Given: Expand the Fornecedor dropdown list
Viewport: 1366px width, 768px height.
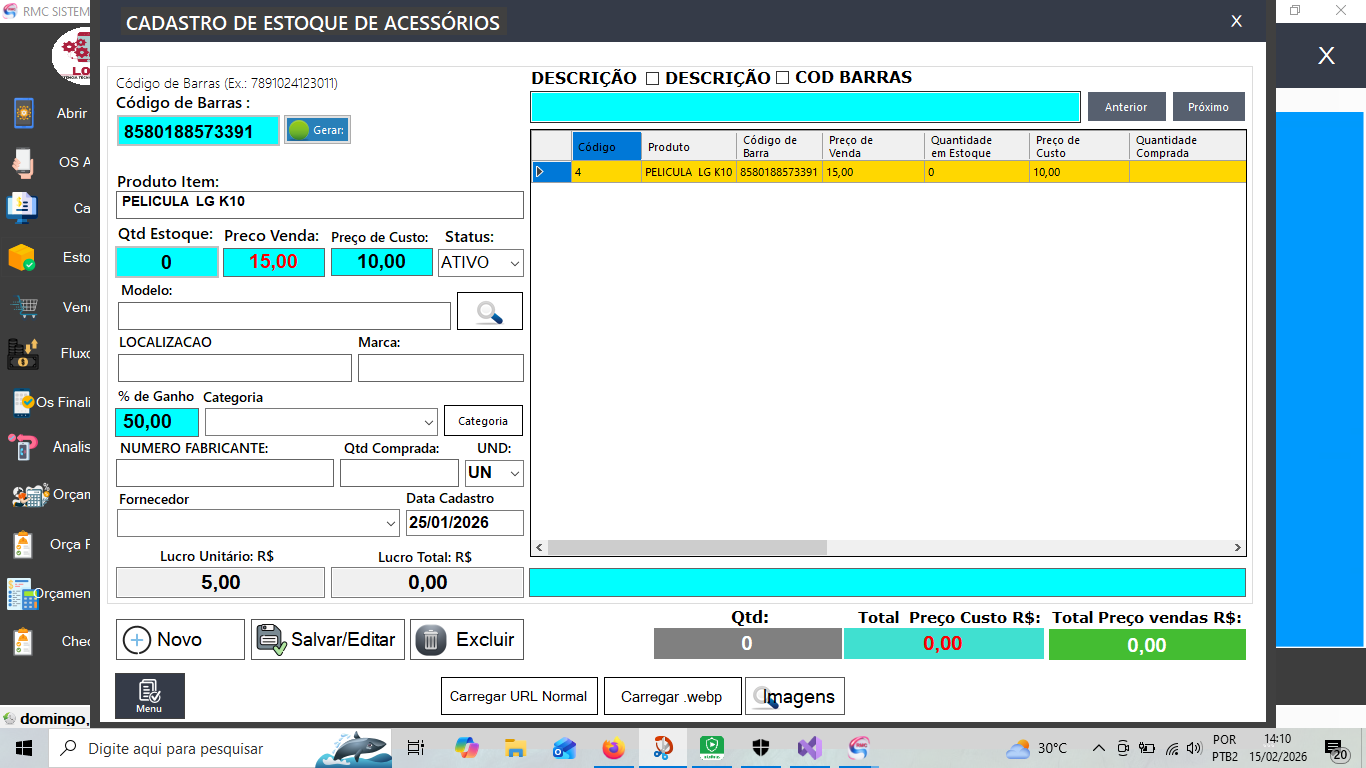Looking at the screenshot, I should [x=258, y=523].
